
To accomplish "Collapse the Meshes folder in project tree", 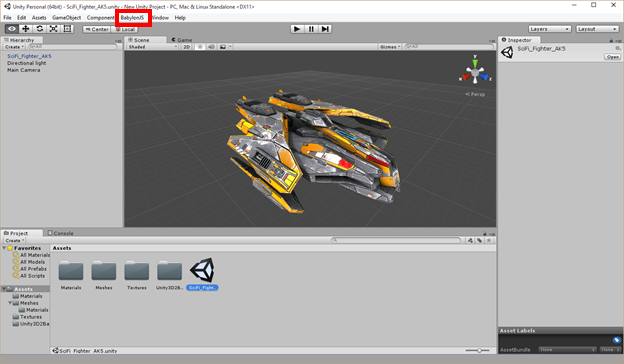I will [10, 303].
